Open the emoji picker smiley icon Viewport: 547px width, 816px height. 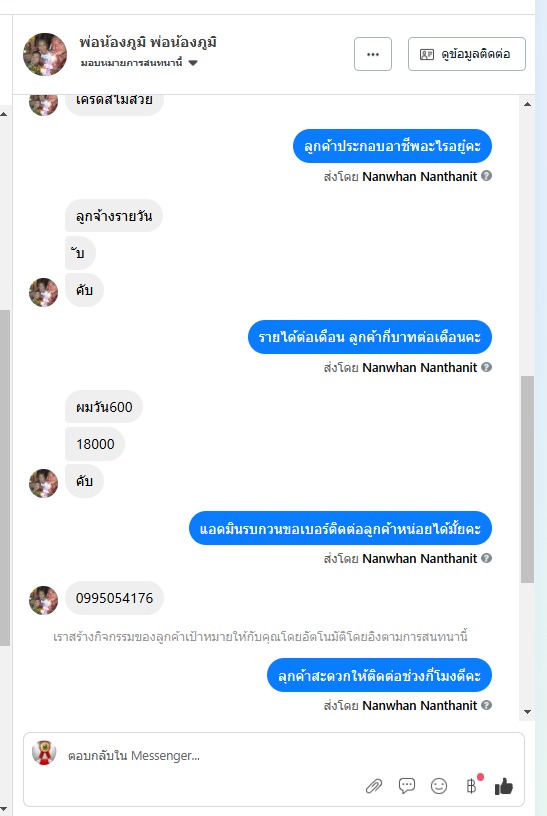click(439, 786)
